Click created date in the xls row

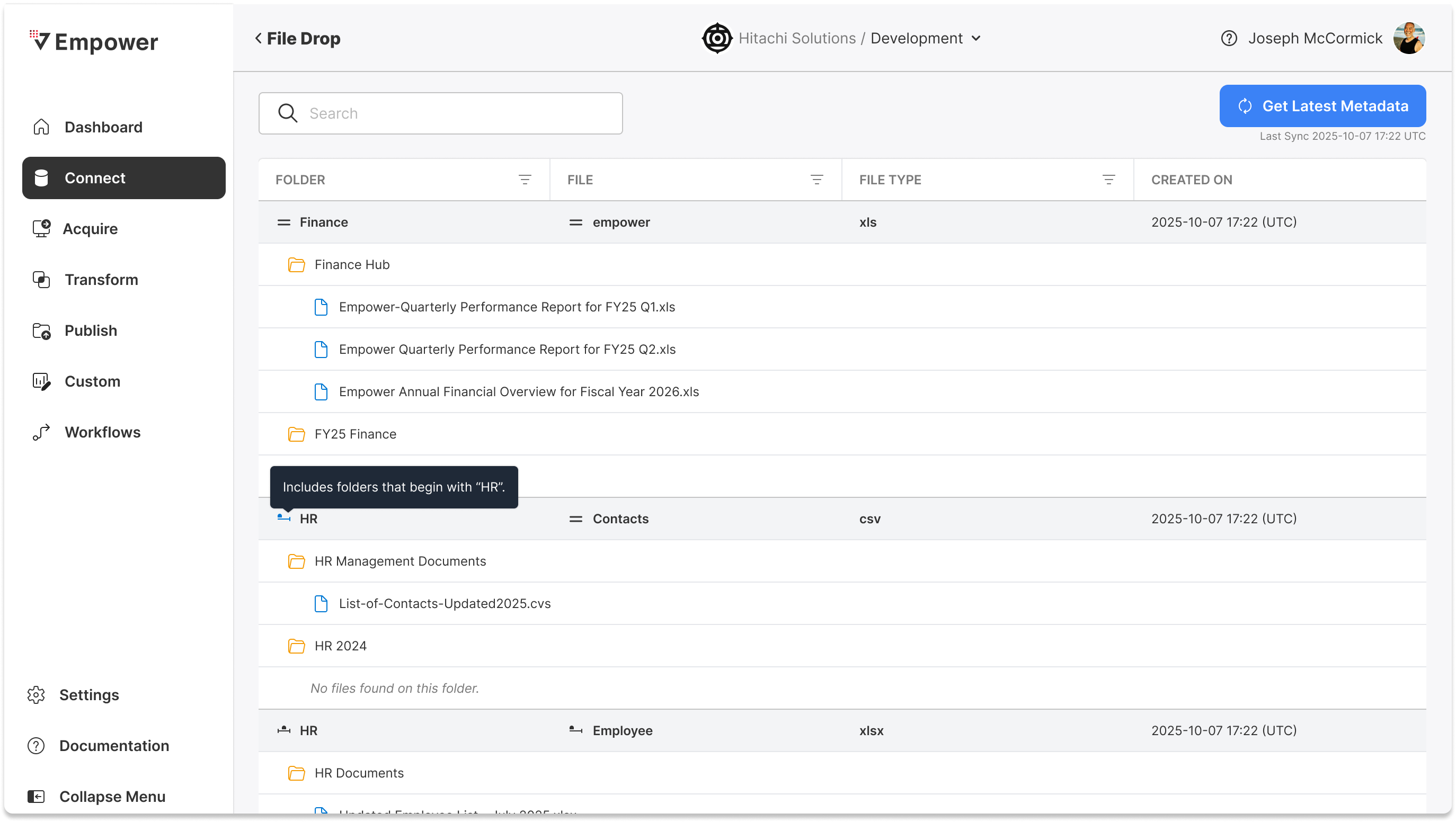[x=1224, y=222]
